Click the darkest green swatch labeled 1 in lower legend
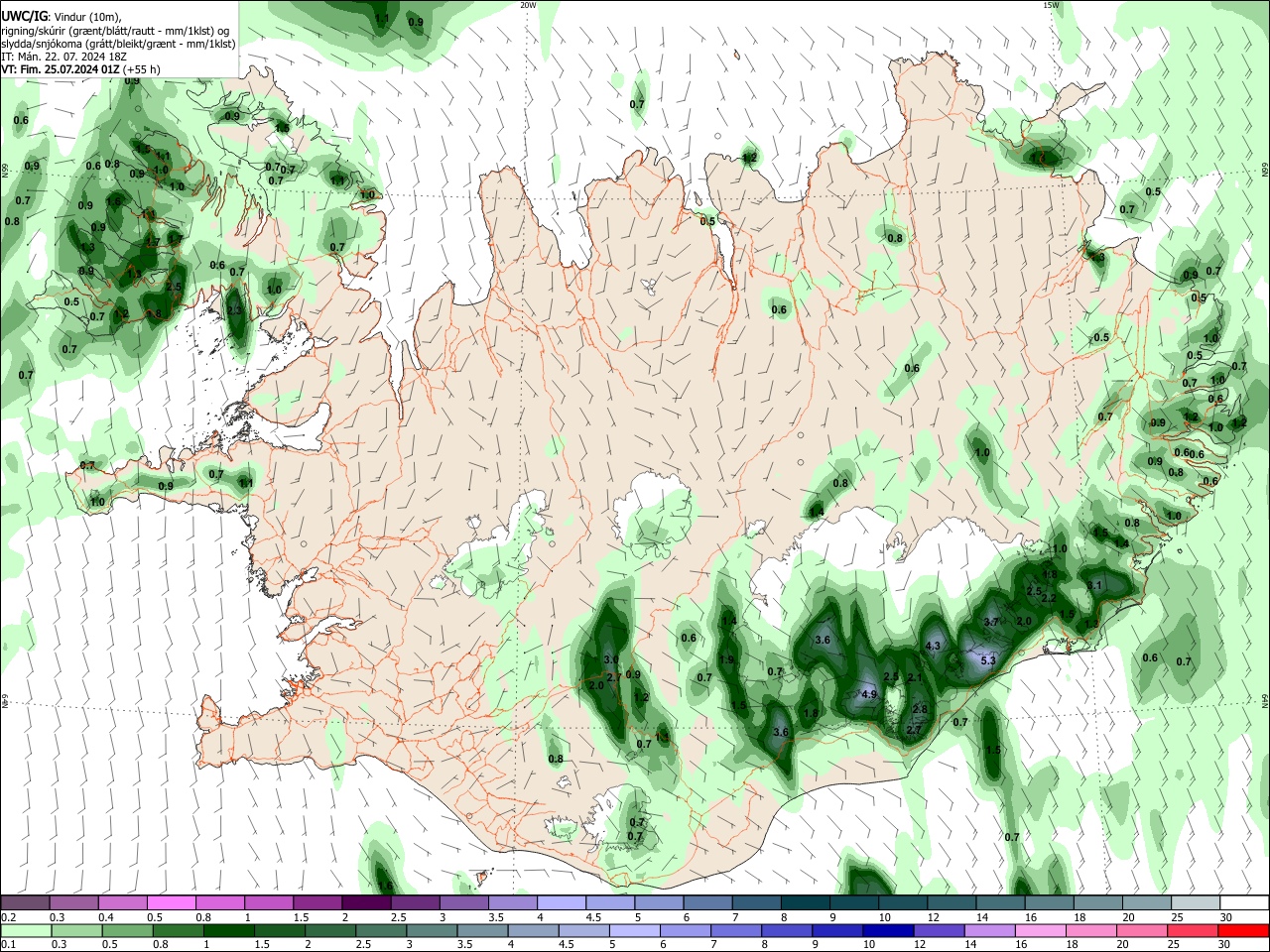This screenshot has height=952, width=1270. click(x=229, y=930)
